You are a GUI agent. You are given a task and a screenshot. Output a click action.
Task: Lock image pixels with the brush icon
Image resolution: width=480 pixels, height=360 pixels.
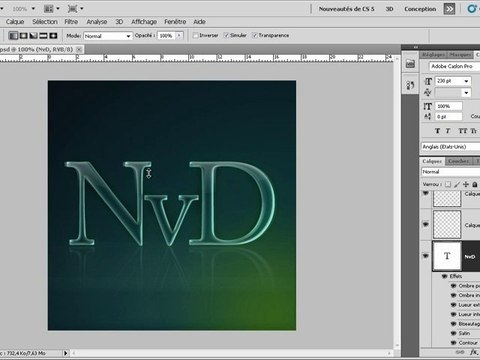pyautogui.click(x=457, y=184)
